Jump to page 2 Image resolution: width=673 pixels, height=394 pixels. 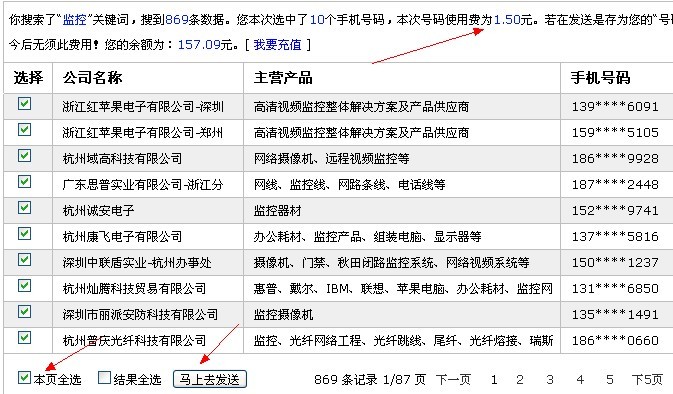coord(520,380)
